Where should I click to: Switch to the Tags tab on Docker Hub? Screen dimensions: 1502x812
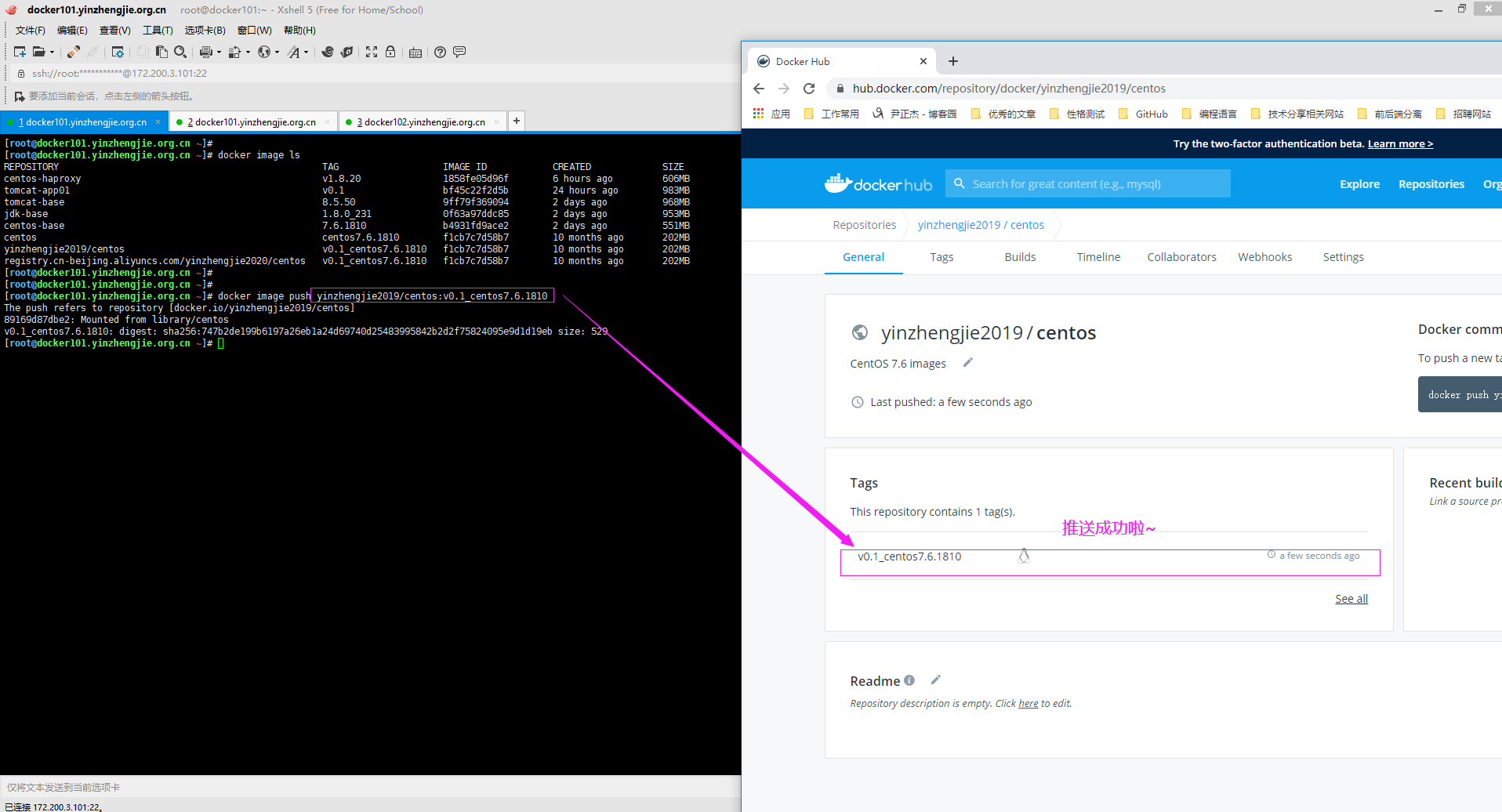[941, 256]
